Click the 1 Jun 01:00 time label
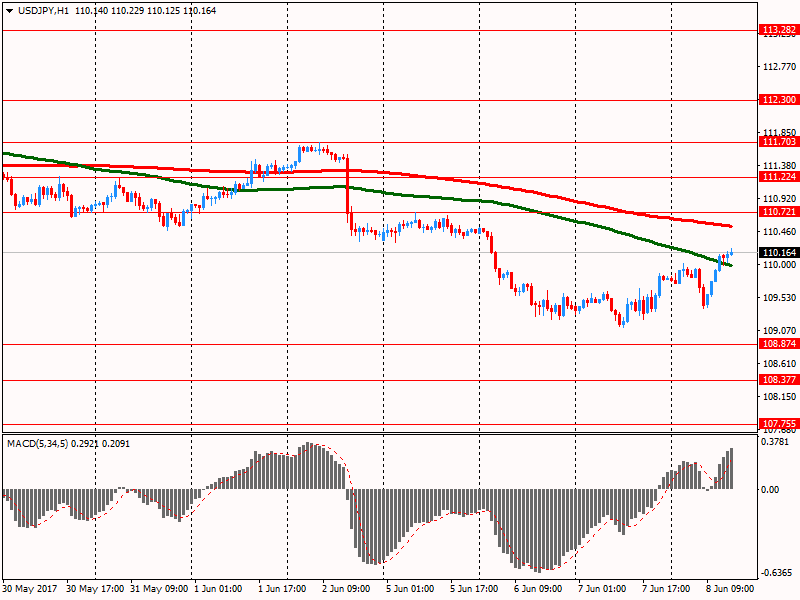The image size is (800, 600). tap(218, 589)
